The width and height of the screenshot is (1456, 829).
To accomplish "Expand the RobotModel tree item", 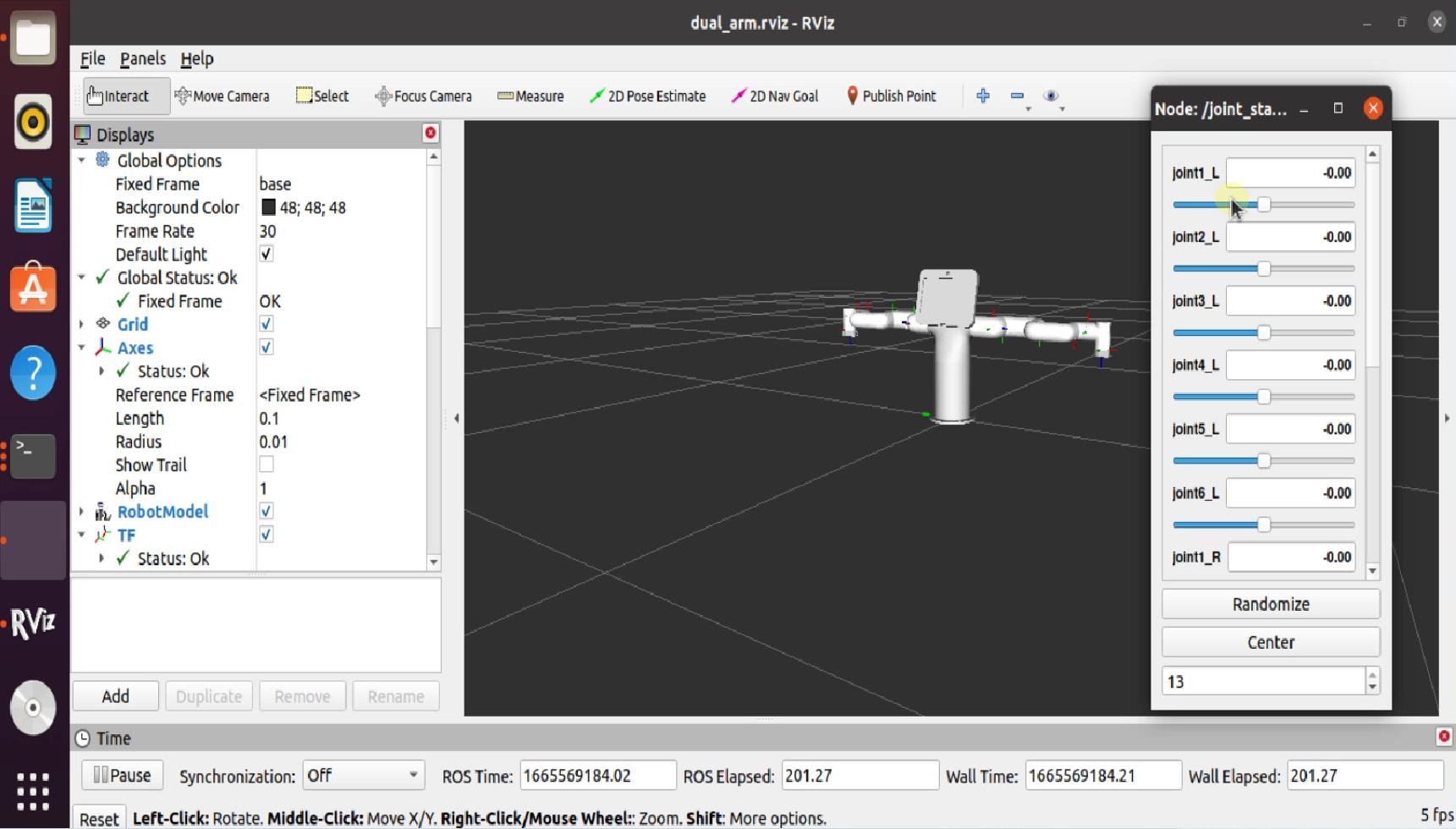I will point(82,512).
